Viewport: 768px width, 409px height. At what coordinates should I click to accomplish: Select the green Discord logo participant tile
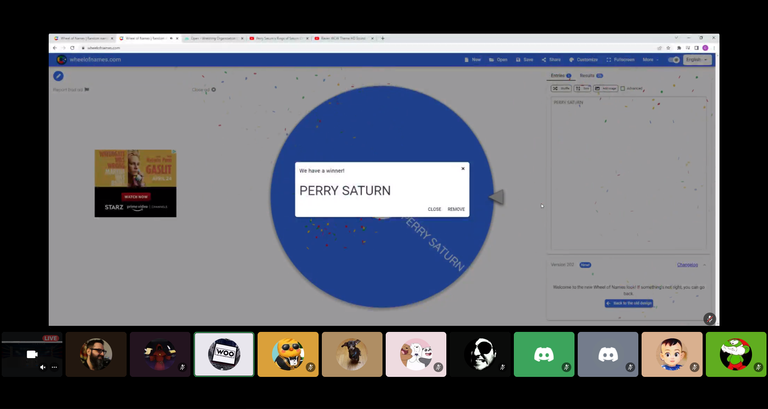tap(544, 354)
